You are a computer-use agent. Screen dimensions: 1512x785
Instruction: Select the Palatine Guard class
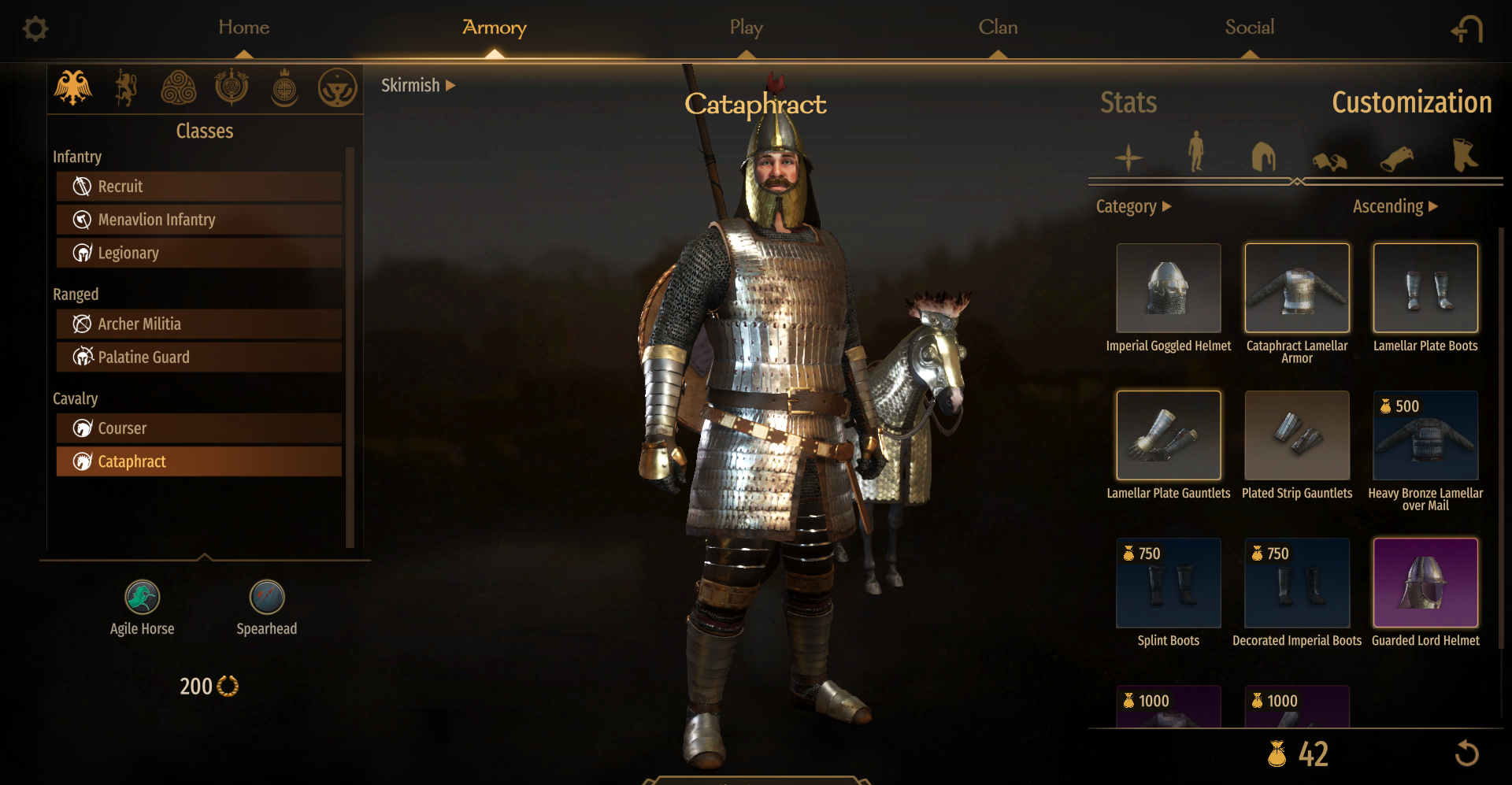coord(199,357)
